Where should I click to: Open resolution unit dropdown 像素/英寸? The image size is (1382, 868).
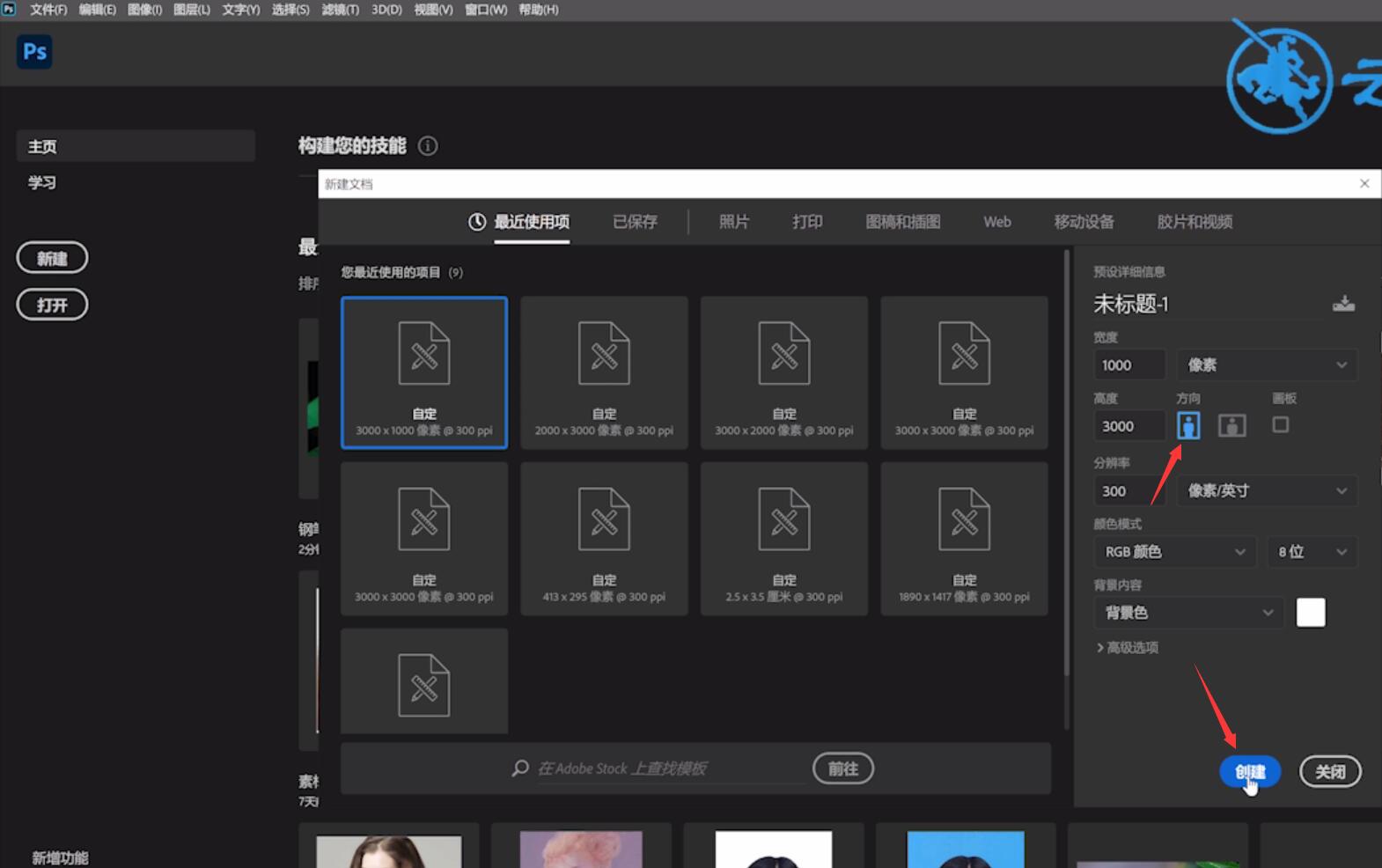coord(1267,490)
